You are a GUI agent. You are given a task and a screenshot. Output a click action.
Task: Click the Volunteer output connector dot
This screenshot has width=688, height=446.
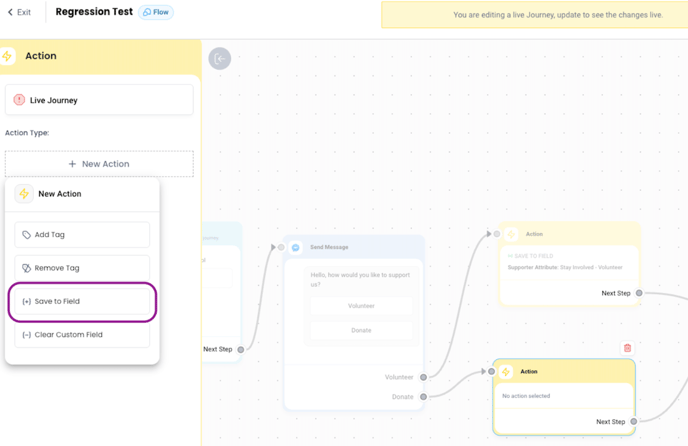tap(423, 377)
